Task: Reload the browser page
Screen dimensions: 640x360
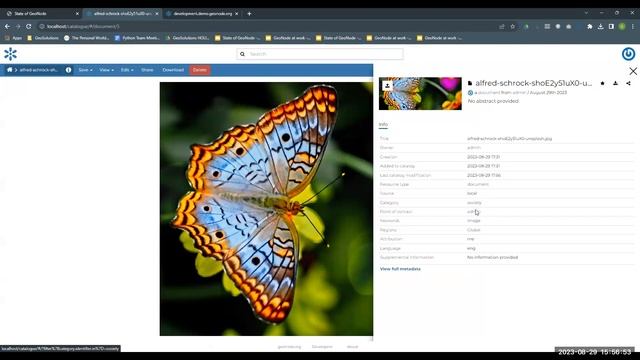Action: click(29, 26)
